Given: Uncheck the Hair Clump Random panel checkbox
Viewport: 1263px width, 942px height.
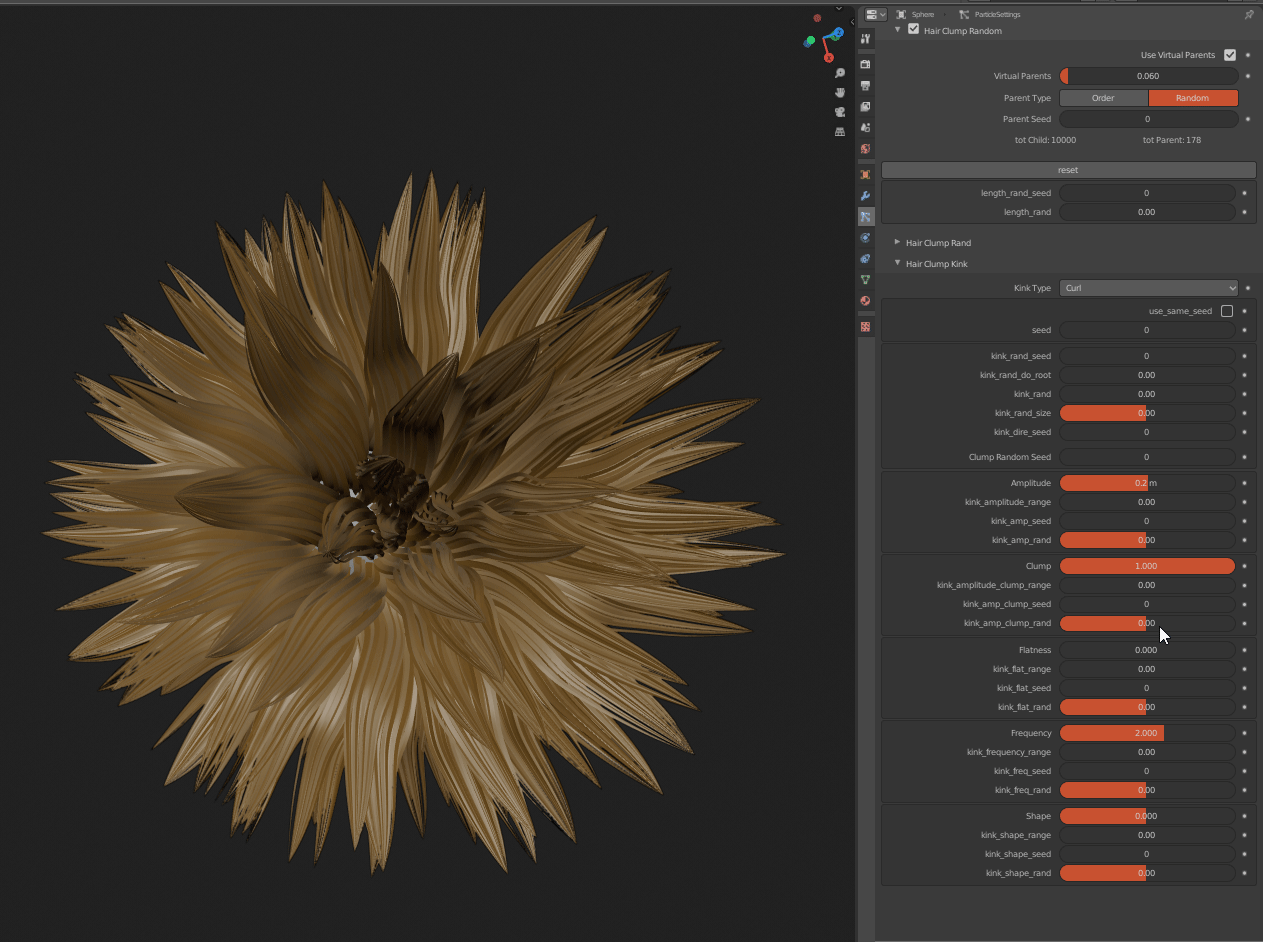Looking at the screenshot, I should (x=913, y=30).
